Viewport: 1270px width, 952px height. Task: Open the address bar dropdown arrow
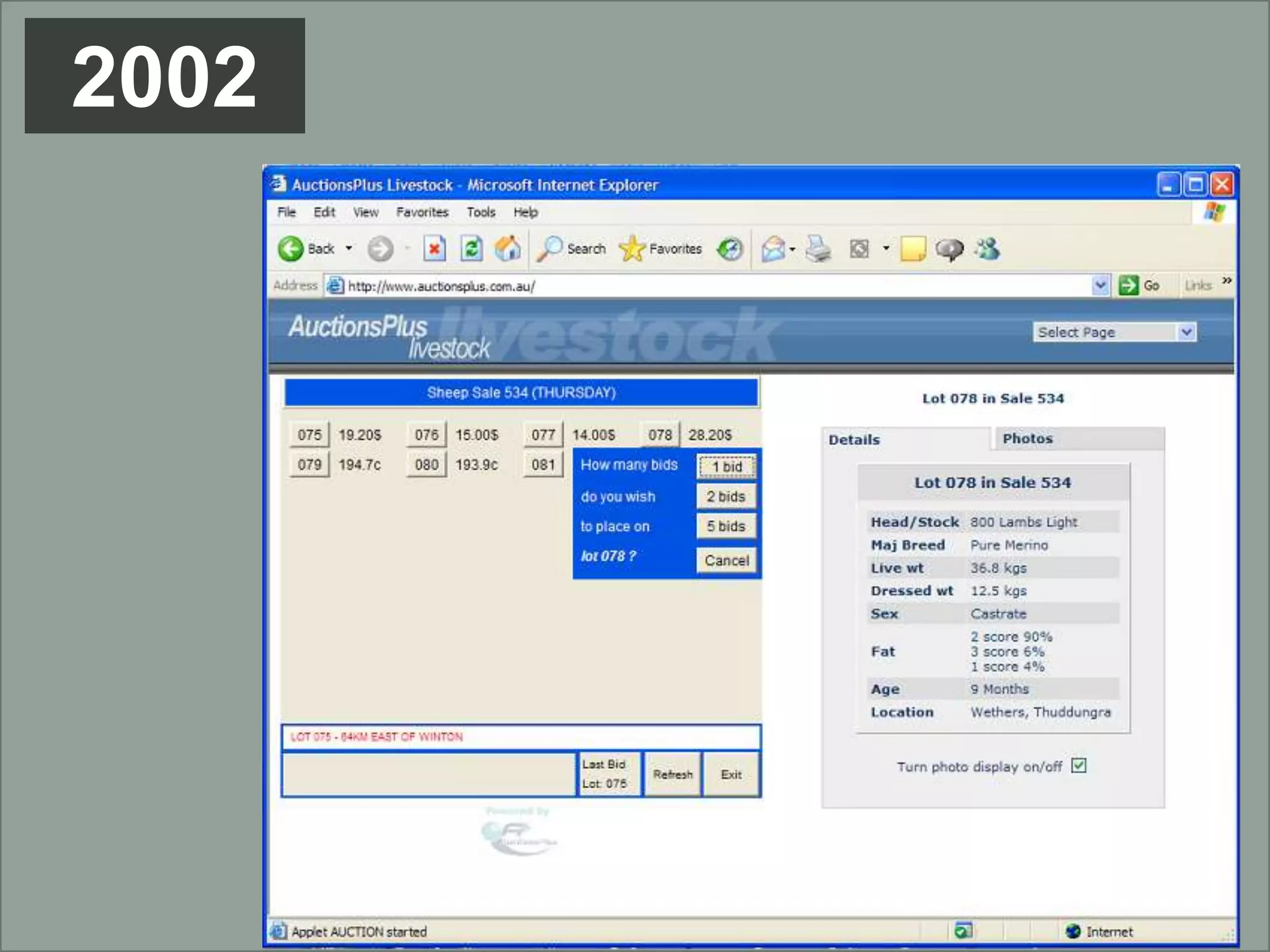[1099, 286]
